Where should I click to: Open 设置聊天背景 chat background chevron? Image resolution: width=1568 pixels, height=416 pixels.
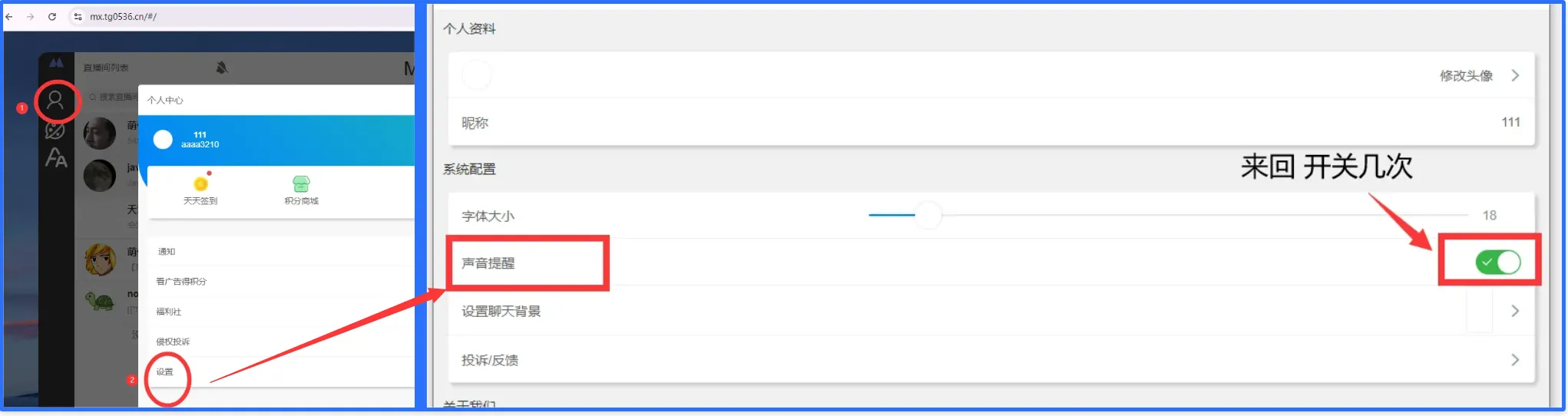coord(1515,311)
